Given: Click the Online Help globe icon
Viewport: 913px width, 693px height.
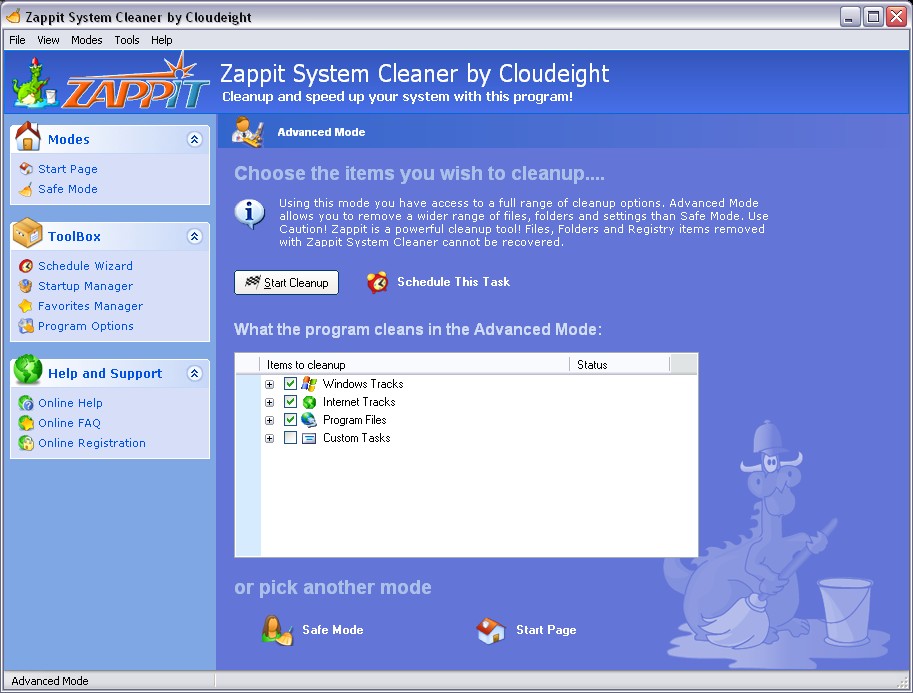Looking at the screenshot, I should 26,403.
